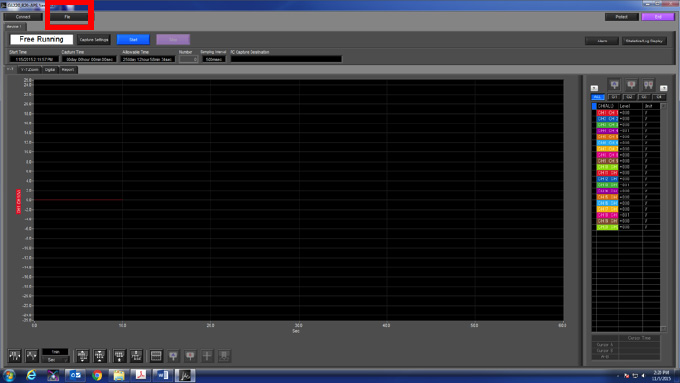This screenshot has width=680, height=383.
Task: Switch to the Report tab
Action: coord(68,69)
